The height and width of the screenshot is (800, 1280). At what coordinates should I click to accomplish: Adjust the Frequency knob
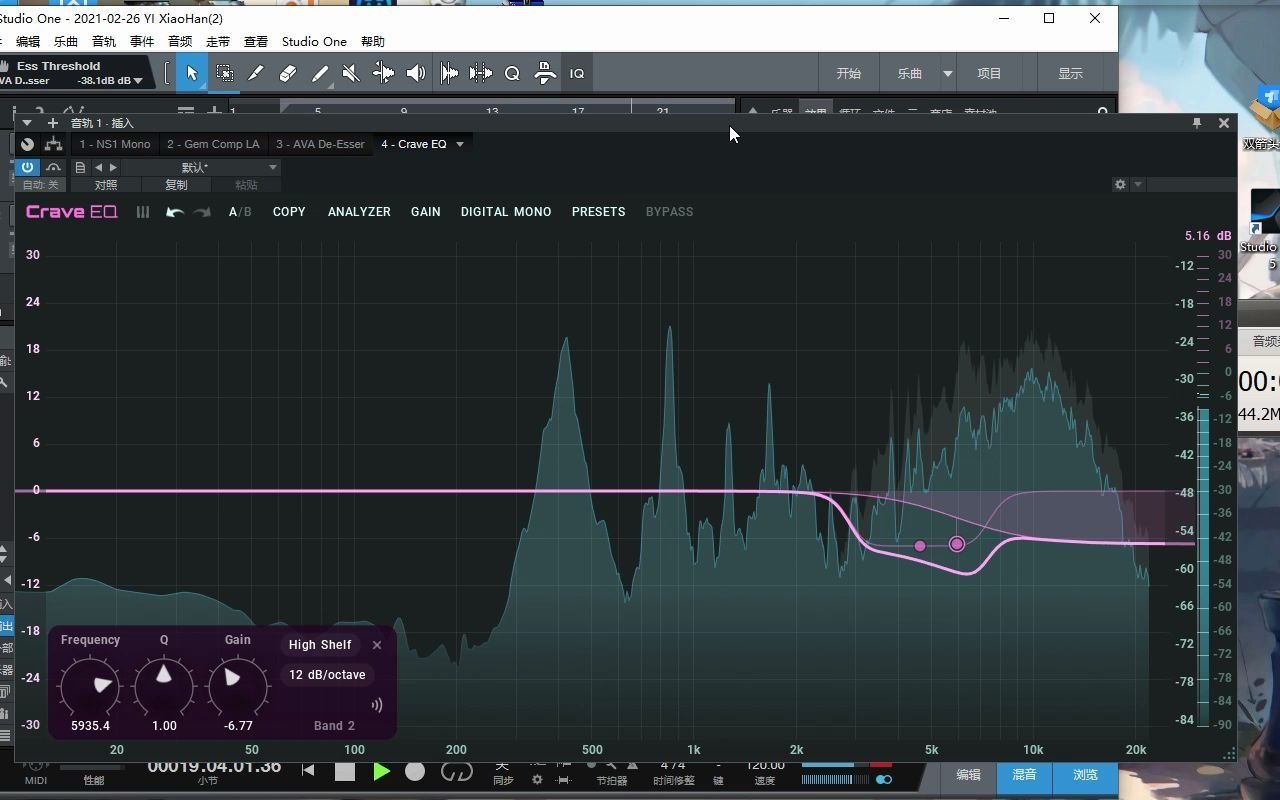tap(91, 686)
